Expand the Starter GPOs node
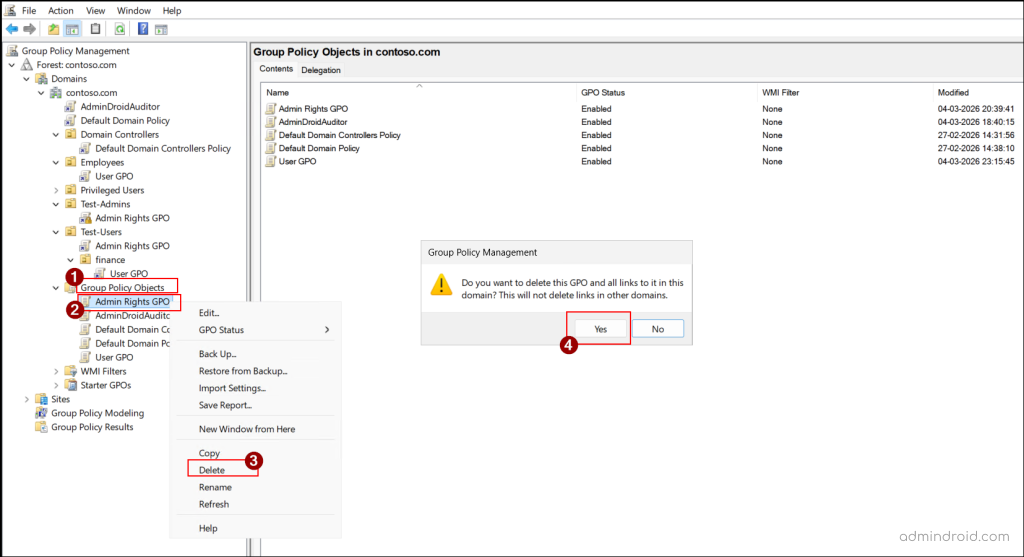The image size is (1024, 557). coord(56,385)
